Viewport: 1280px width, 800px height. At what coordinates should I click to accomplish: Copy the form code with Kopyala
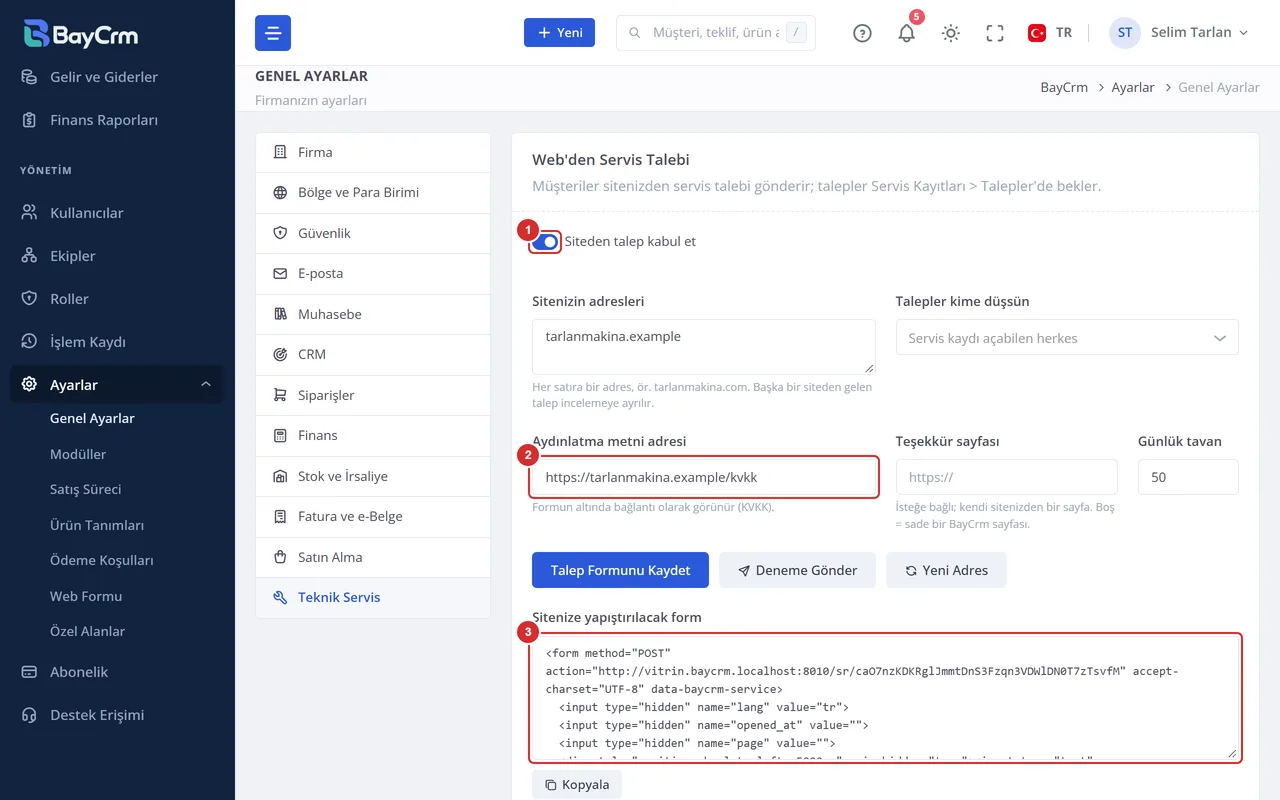[x=577, y=785]
